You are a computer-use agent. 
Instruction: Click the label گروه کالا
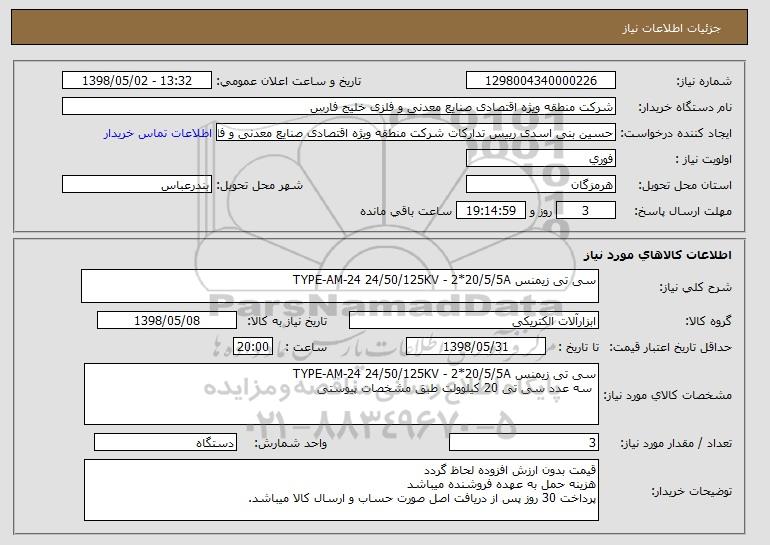click(x=708, y=321)
